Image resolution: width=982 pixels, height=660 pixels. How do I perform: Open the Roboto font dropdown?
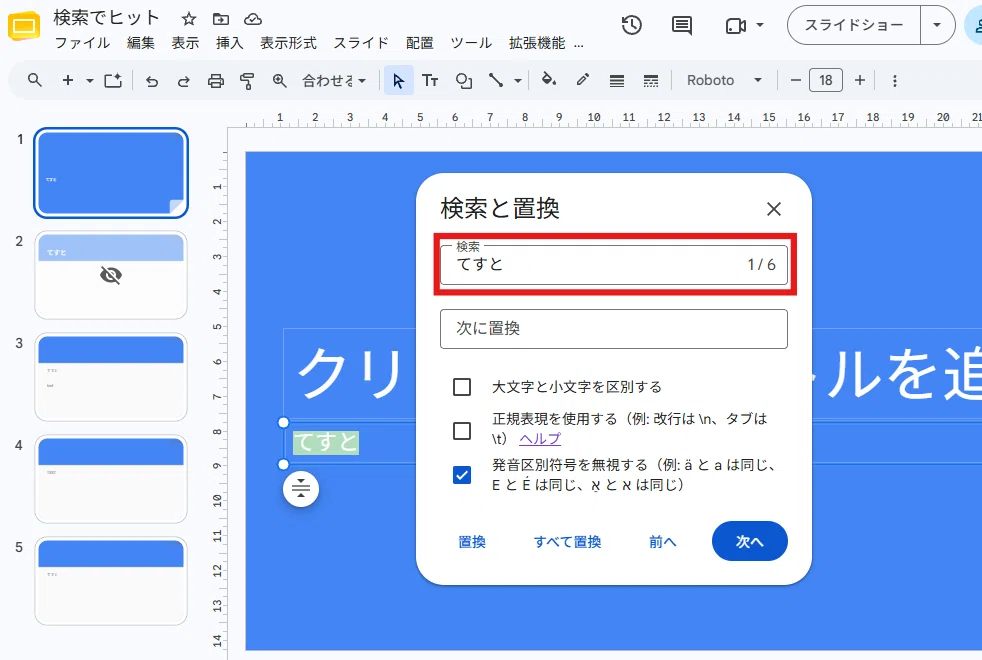pos(725,80)
